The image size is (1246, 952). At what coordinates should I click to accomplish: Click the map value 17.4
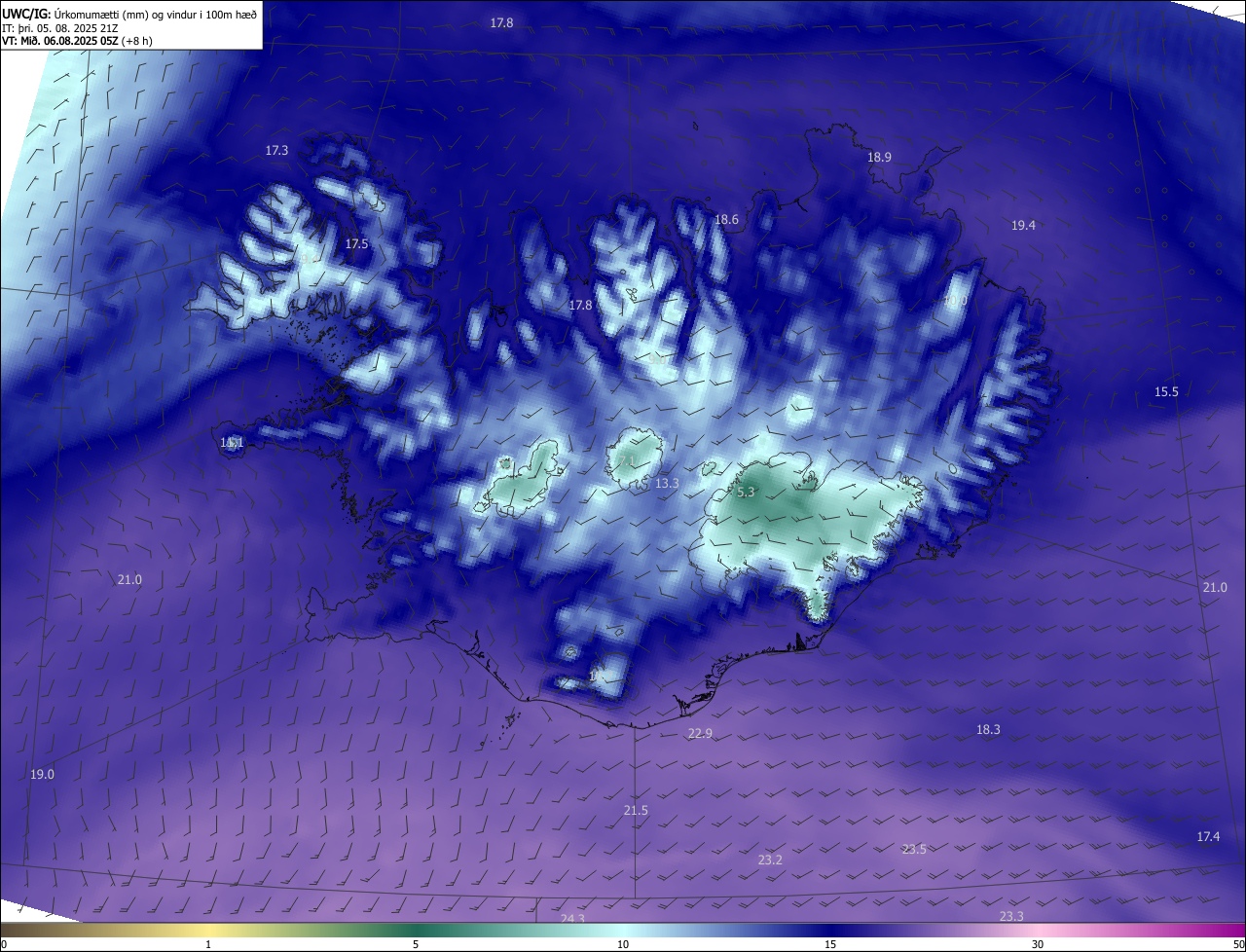[1208, 836]
